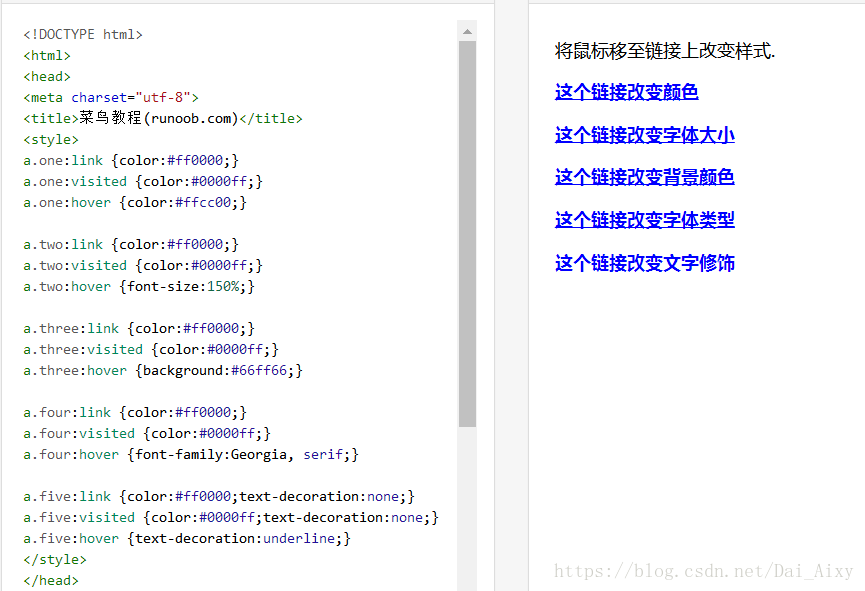Click the a.five:link text-decoration:none line

[219, 496]
